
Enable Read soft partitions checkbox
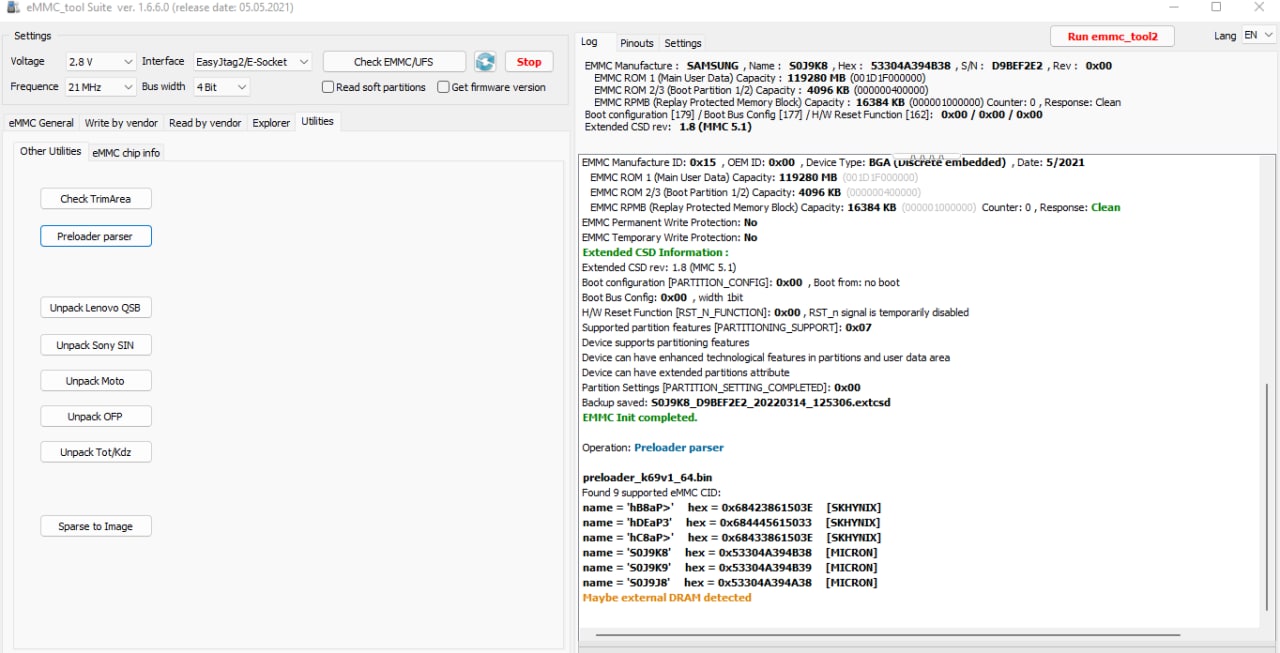click(x=328, y=87)
